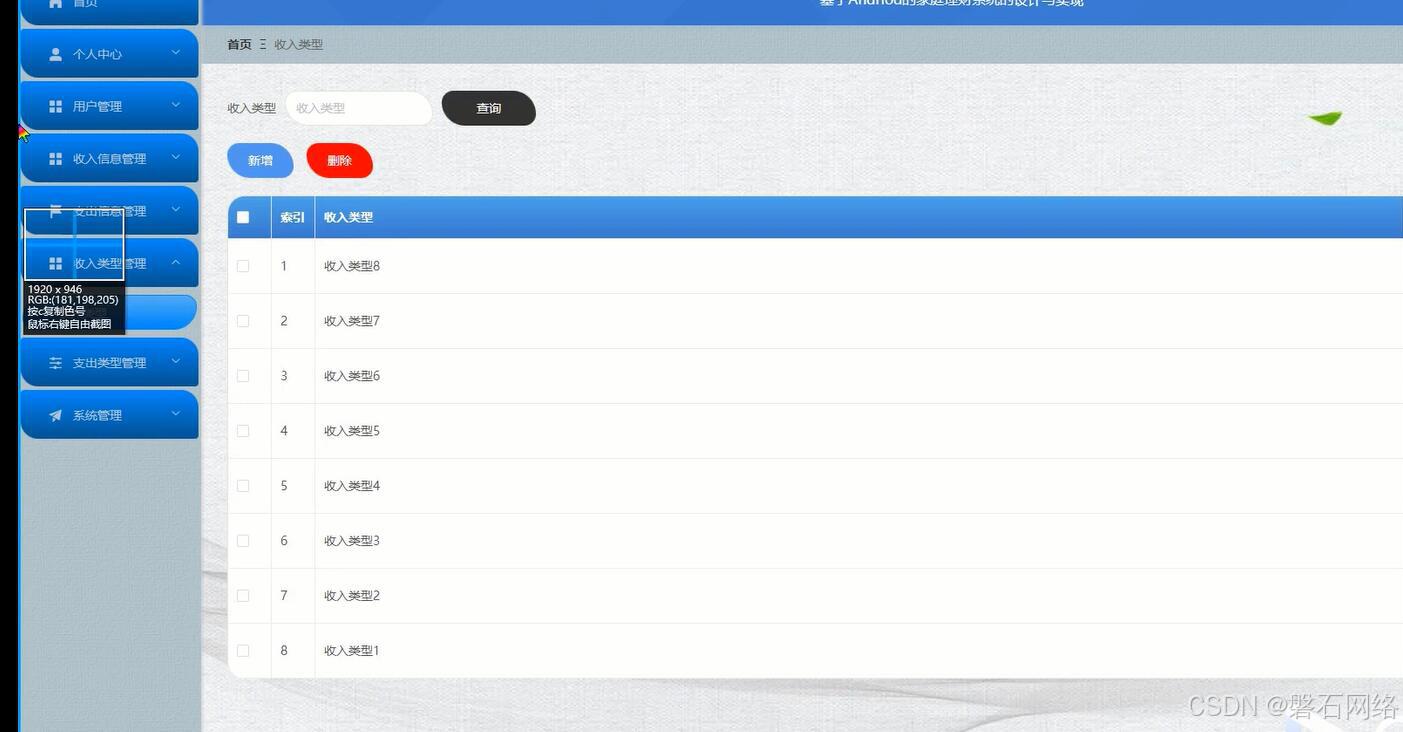Click the grid icon beside 收入信息管理
This screenshot has width=1403, height=732.
coord(56,159)
